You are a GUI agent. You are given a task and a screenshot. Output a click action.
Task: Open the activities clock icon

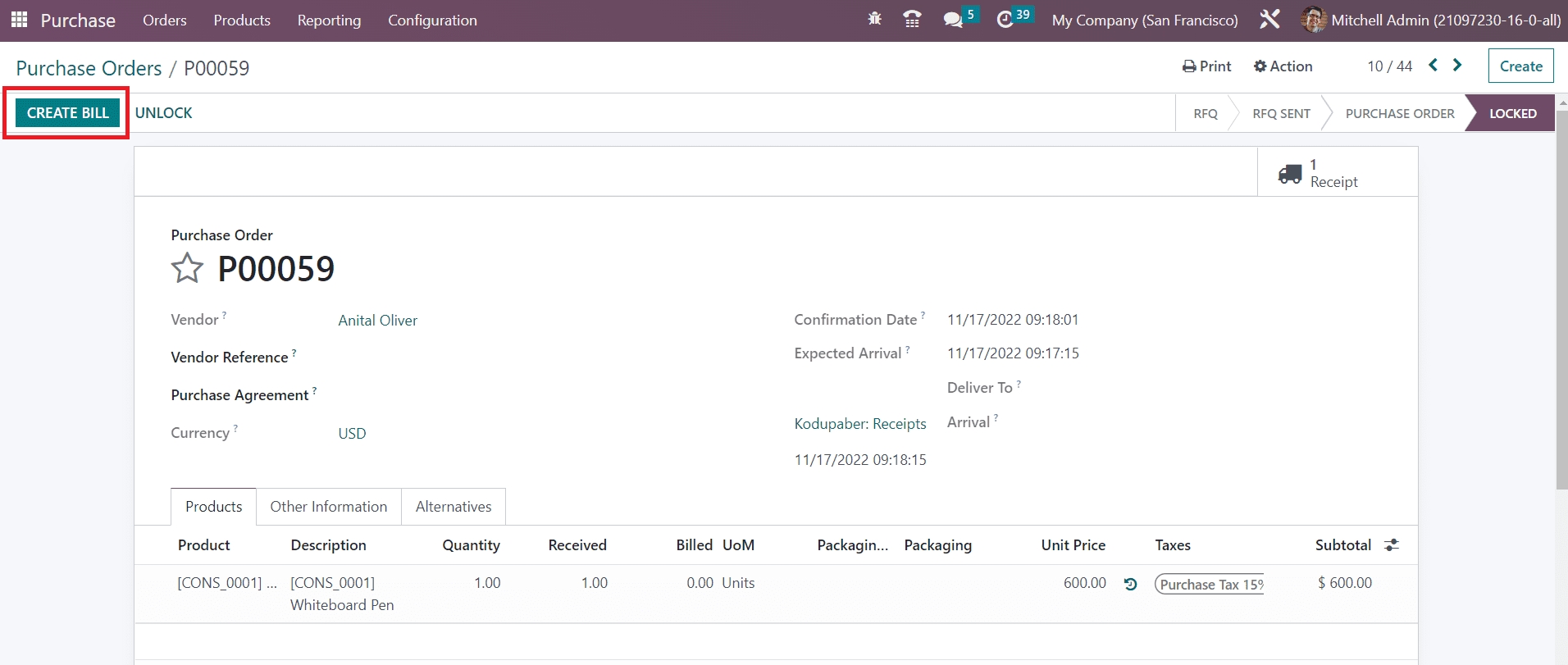(1005, 20)
